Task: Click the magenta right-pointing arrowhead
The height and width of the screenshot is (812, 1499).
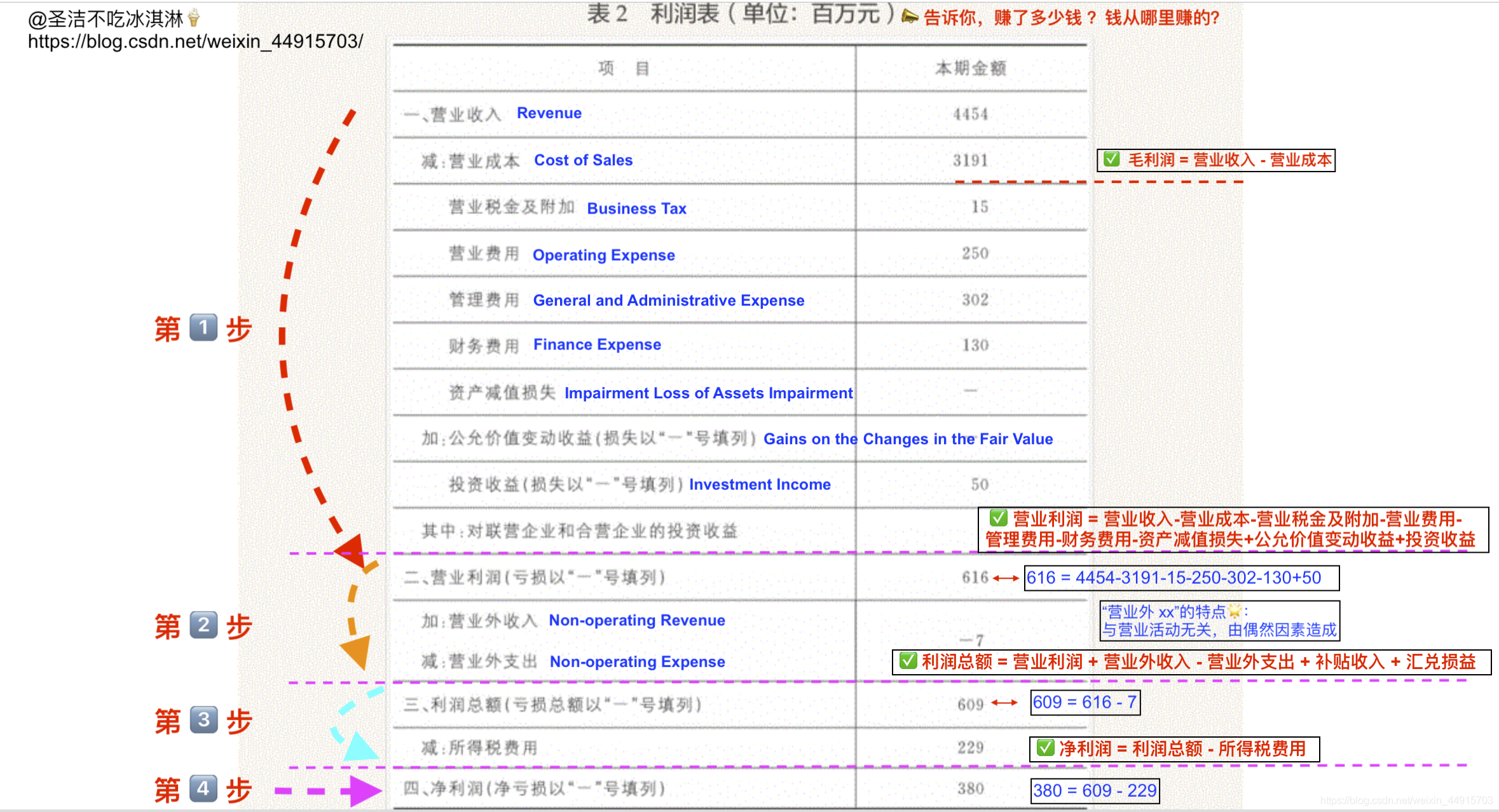Action: pos(361,791)
